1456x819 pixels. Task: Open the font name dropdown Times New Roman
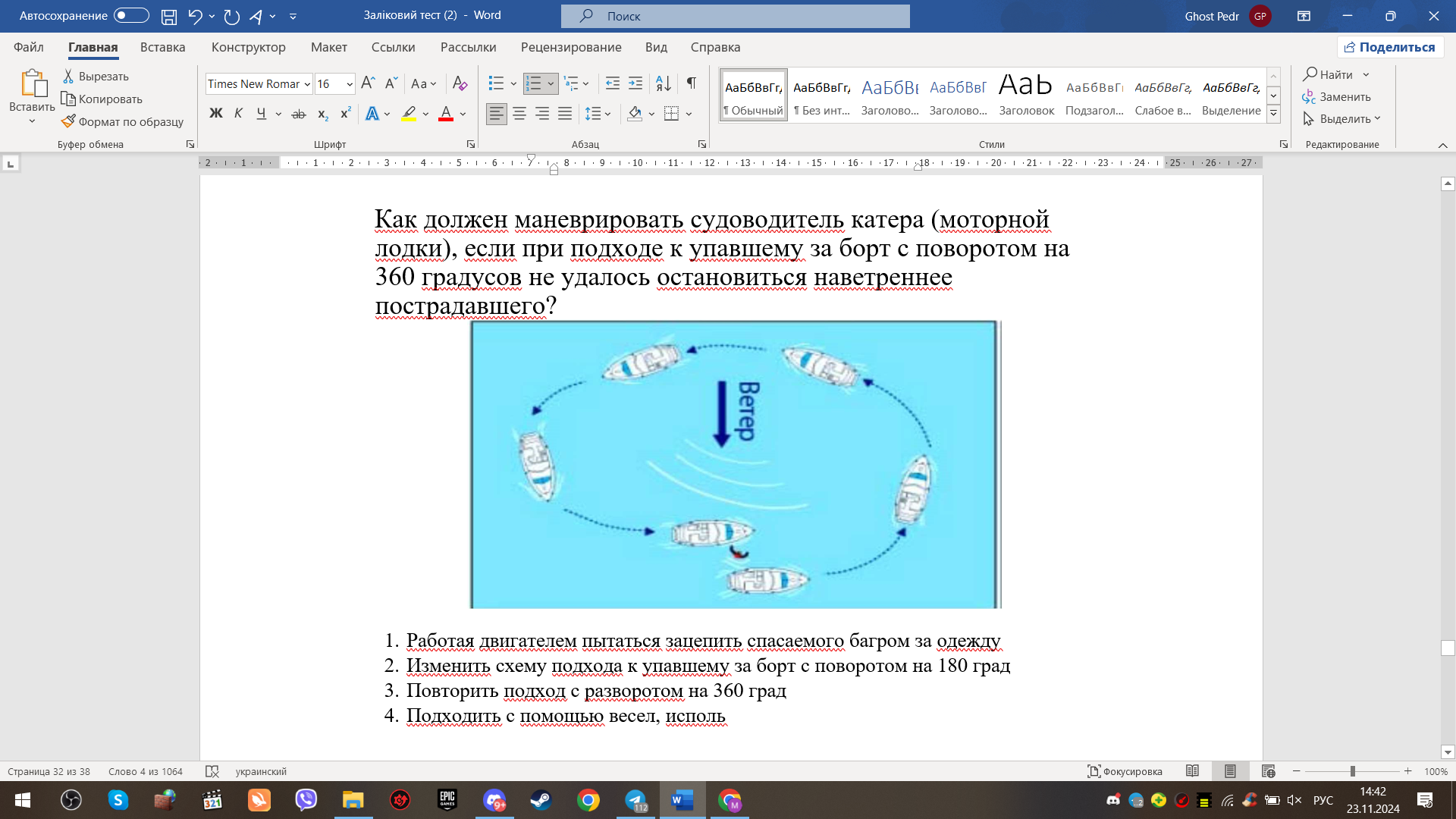[307, 84]
